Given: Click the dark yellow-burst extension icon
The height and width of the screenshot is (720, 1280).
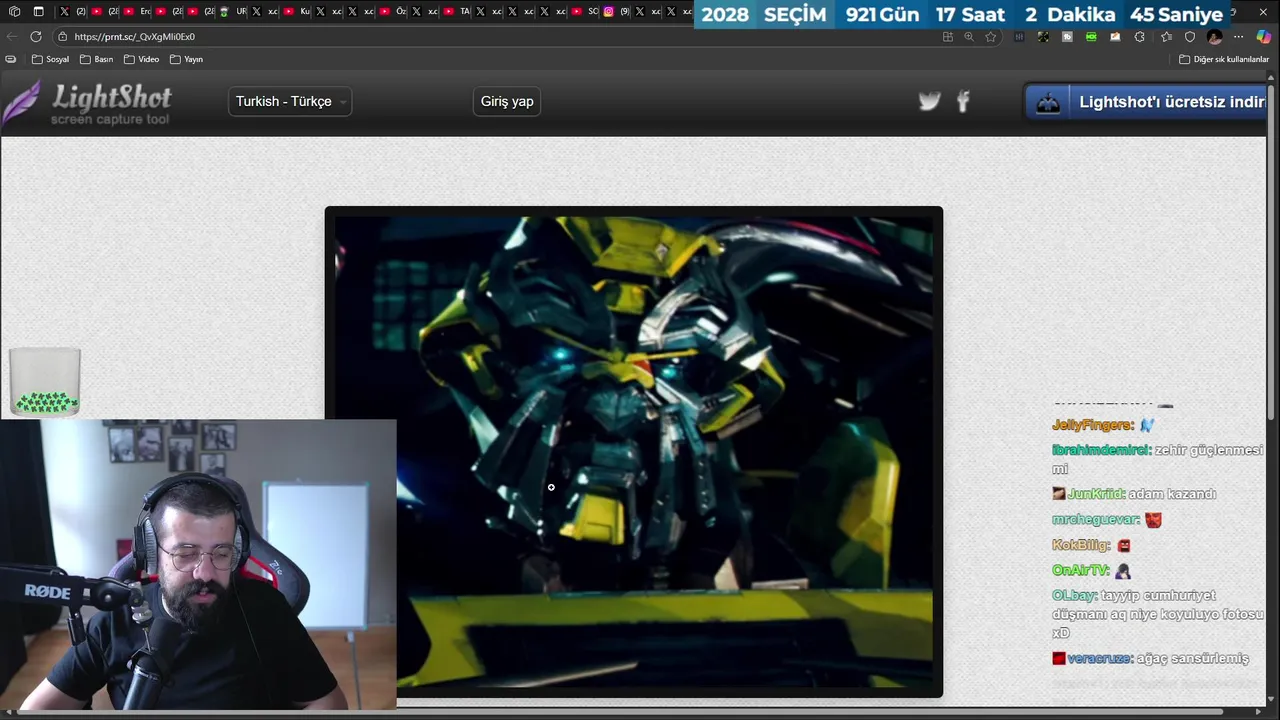Looking at the screenshot, I should click(x=1043, y=37).
